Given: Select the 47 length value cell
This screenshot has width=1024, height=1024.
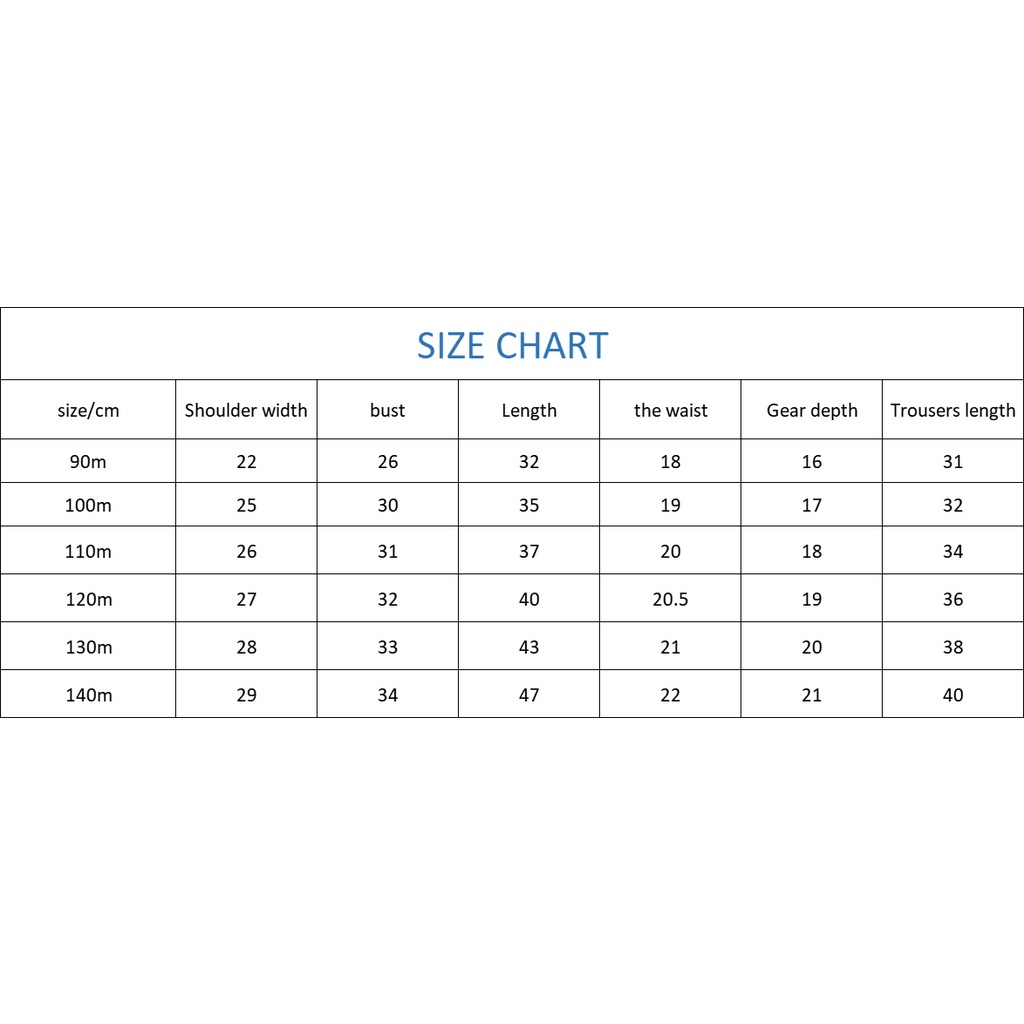Looking at the screenshot, I should [529, 695].
